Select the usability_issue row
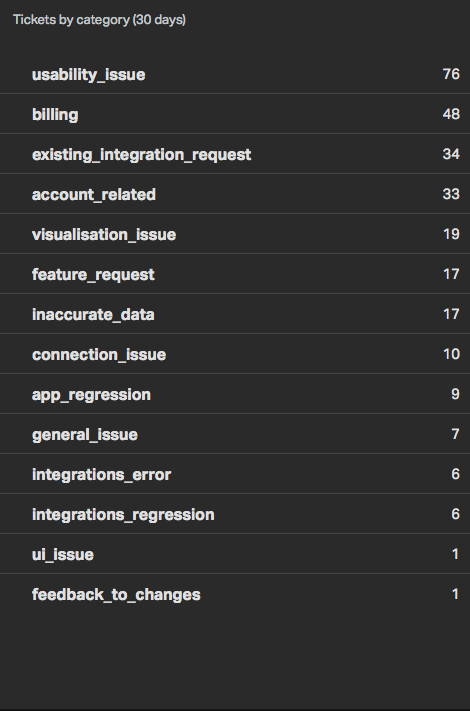The height and width of the screenshot is (711, 470). [235, 74]
